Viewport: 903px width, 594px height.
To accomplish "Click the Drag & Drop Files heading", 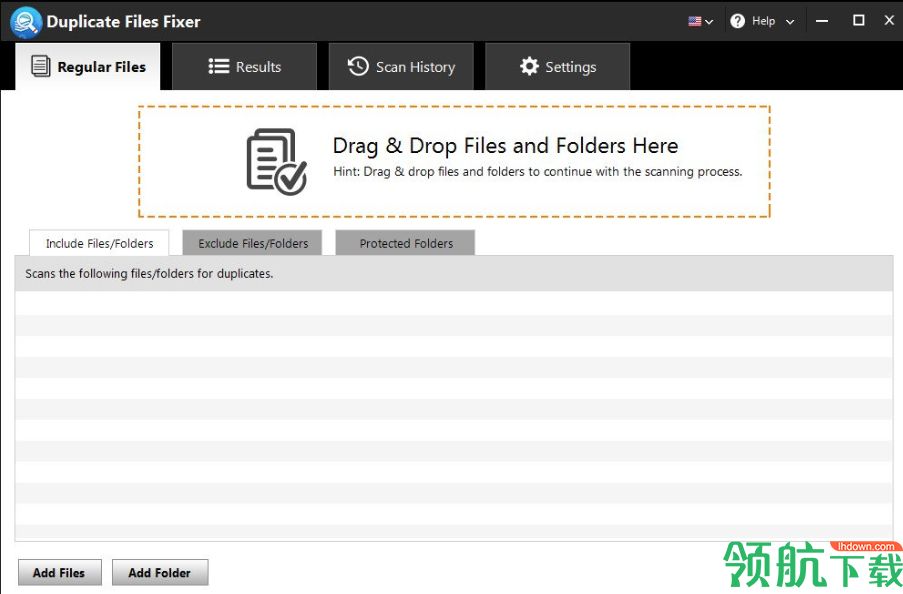I will click(x=505, y=146).
